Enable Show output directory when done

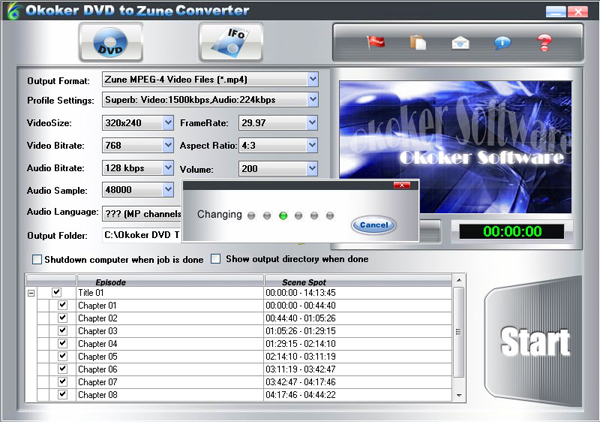tap(216, 259)
